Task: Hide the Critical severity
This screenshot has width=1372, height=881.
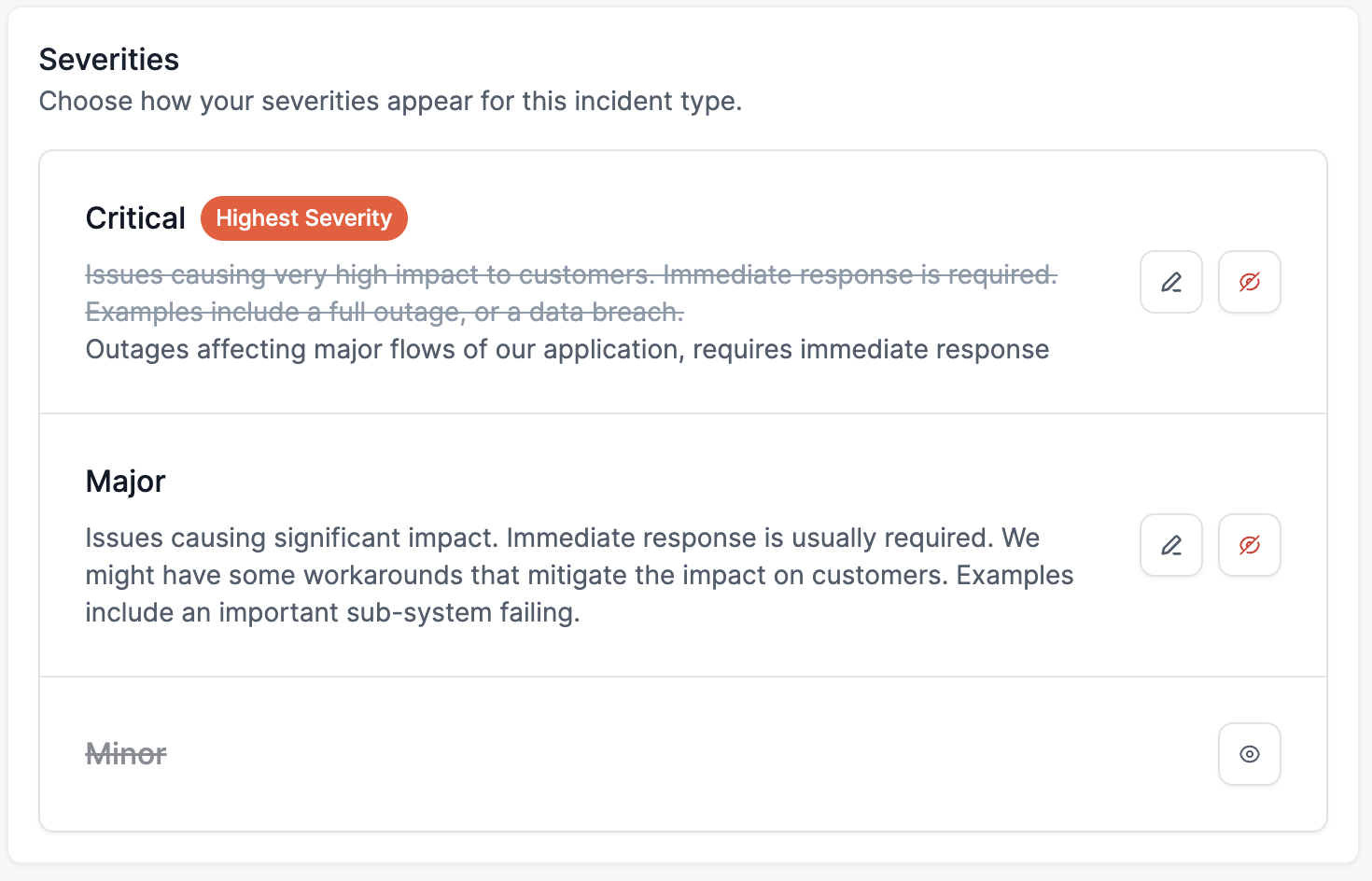Action: [1249, 282]
